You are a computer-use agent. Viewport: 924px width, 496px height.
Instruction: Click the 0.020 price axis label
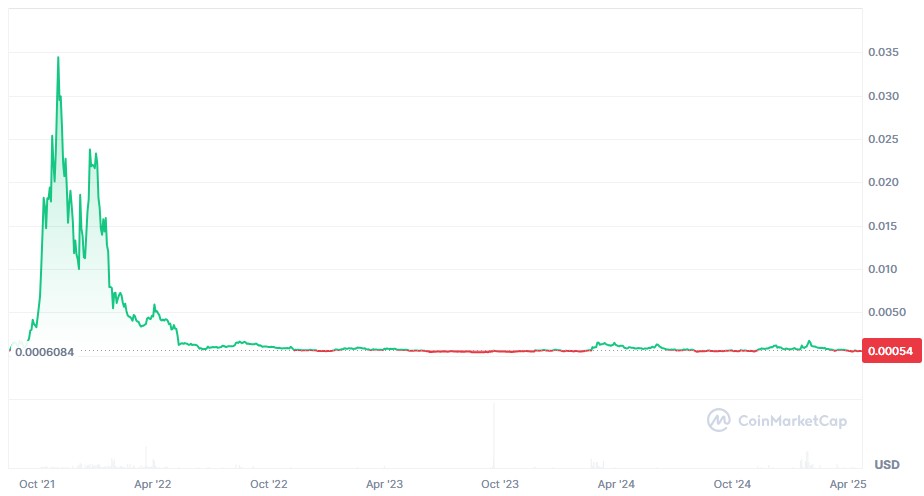pyautogui.click(x=883, y=183)
